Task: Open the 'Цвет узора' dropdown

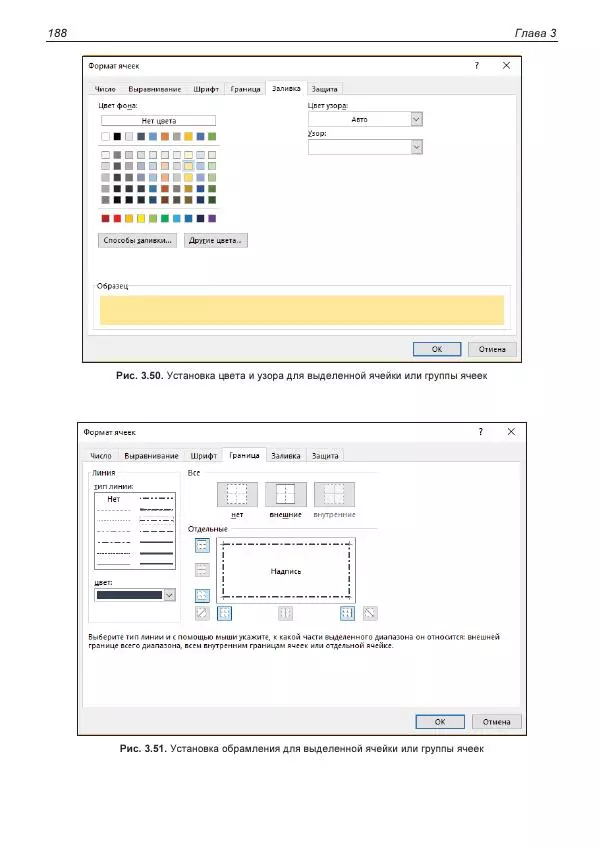Action: coord(417,119)
